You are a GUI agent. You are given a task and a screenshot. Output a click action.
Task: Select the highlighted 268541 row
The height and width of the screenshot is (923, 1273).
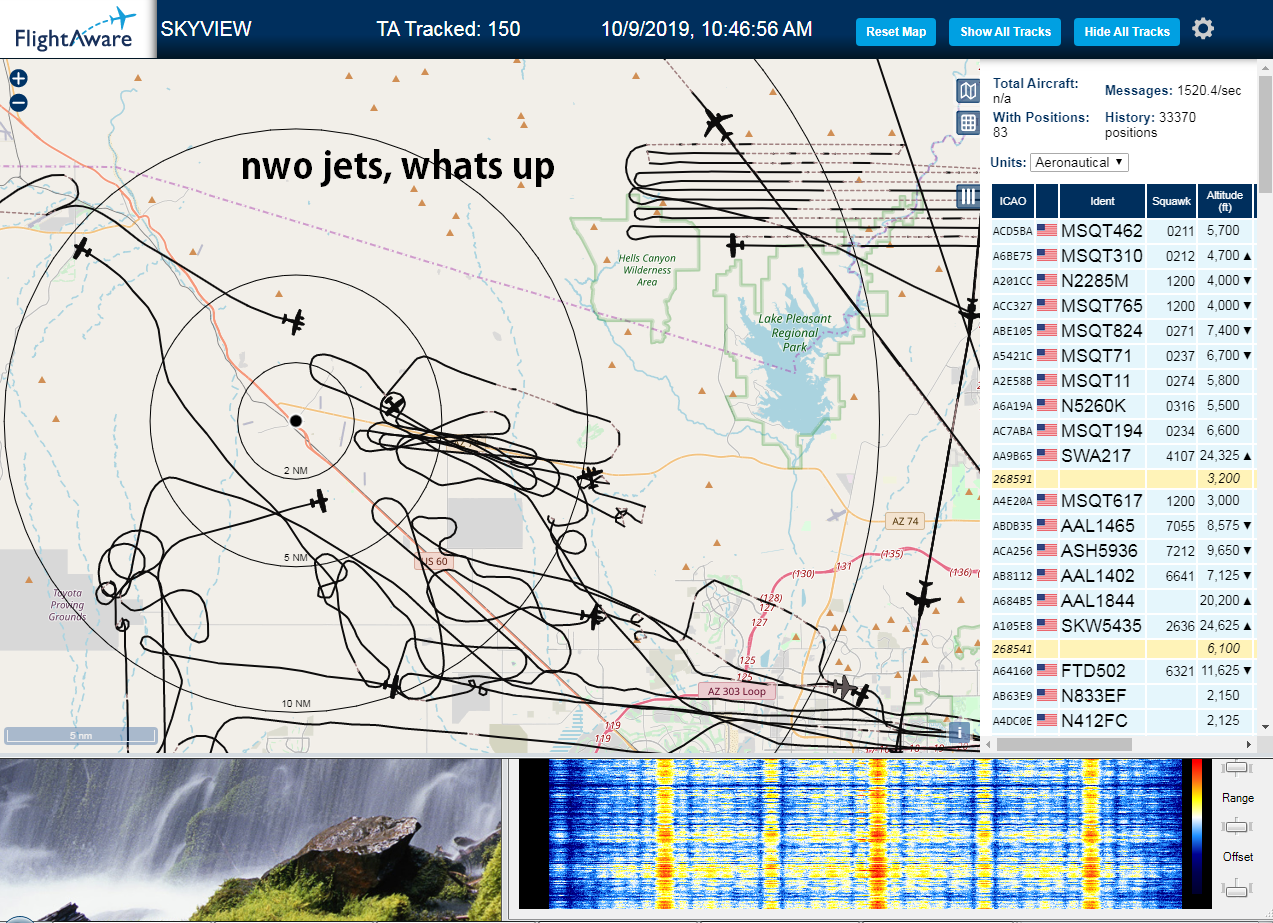tap(1121, 649)
